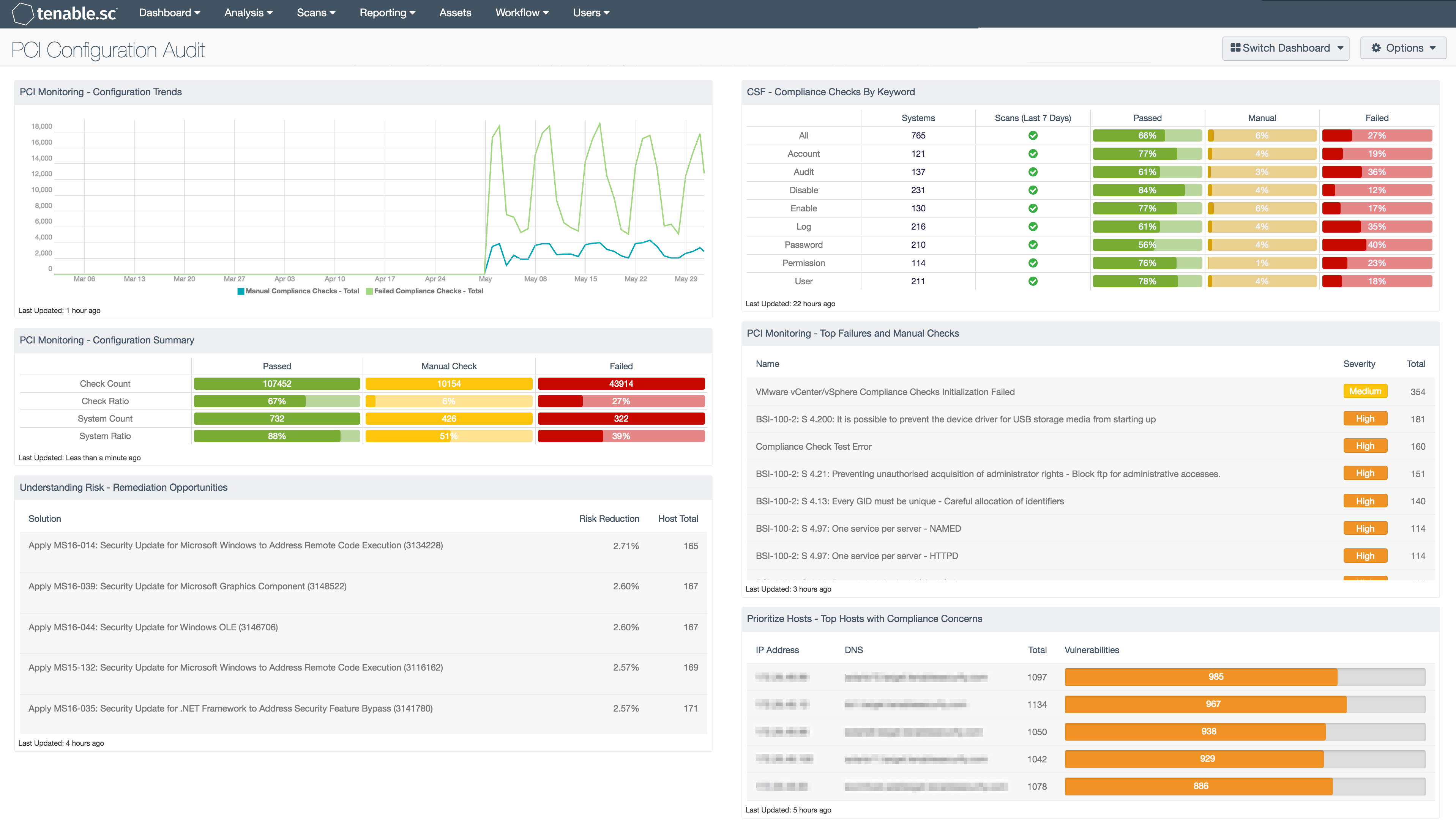Click the host total 1097 cell

(x=1036, y=677)
